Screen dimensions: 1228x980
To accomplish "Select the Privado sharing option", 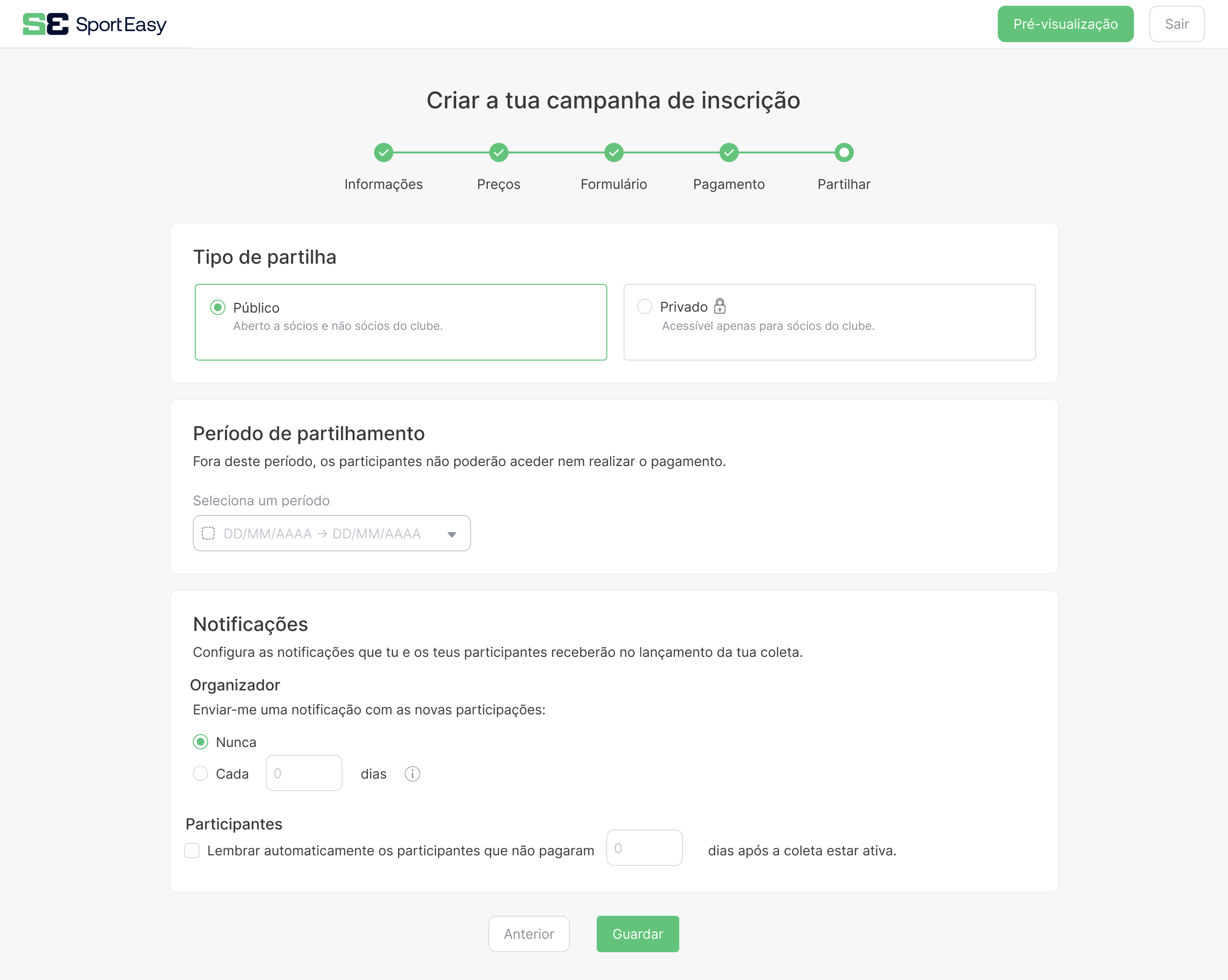I will tap(645, 306).
